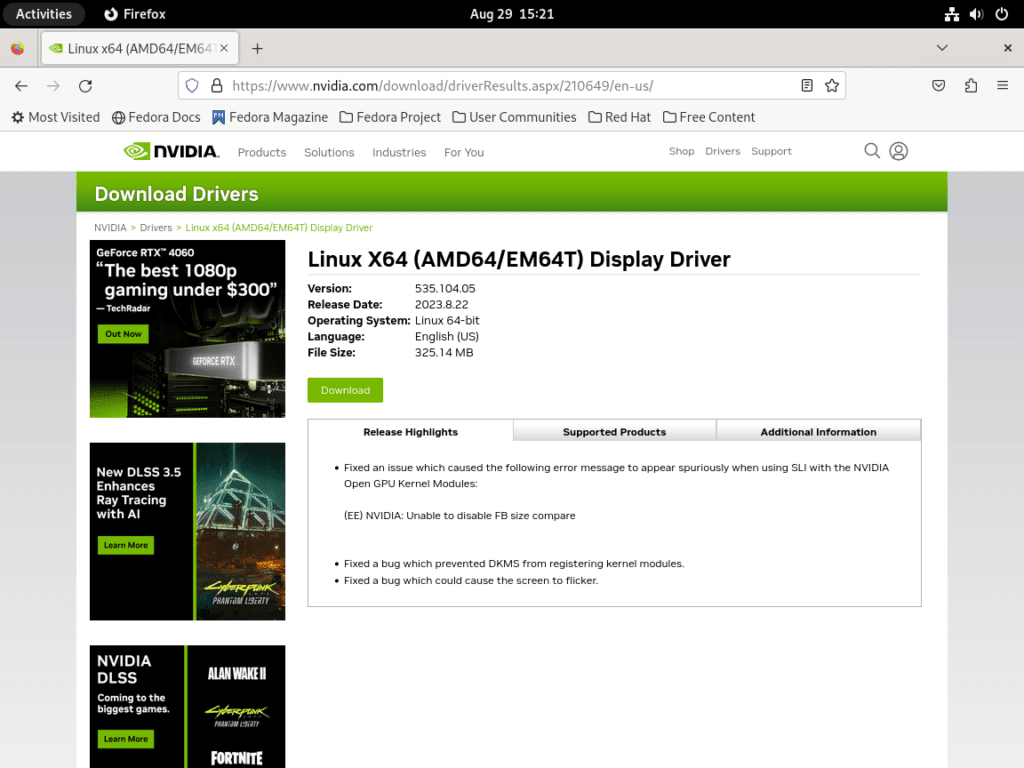The image size is (1024, 768).
Task: Open the NVIDIA site search magnifier icon
Action: point(871,150)
